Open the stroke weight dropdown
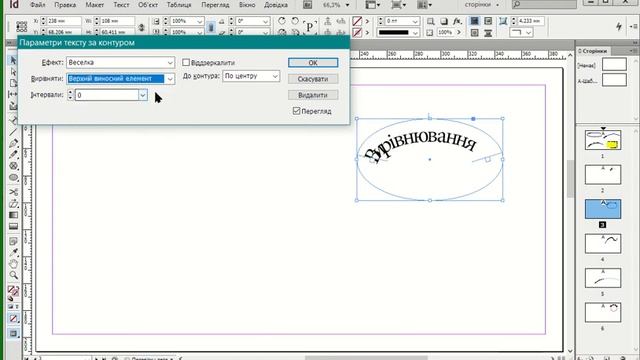This screenshot has height=360, width=640. point(415,21)
